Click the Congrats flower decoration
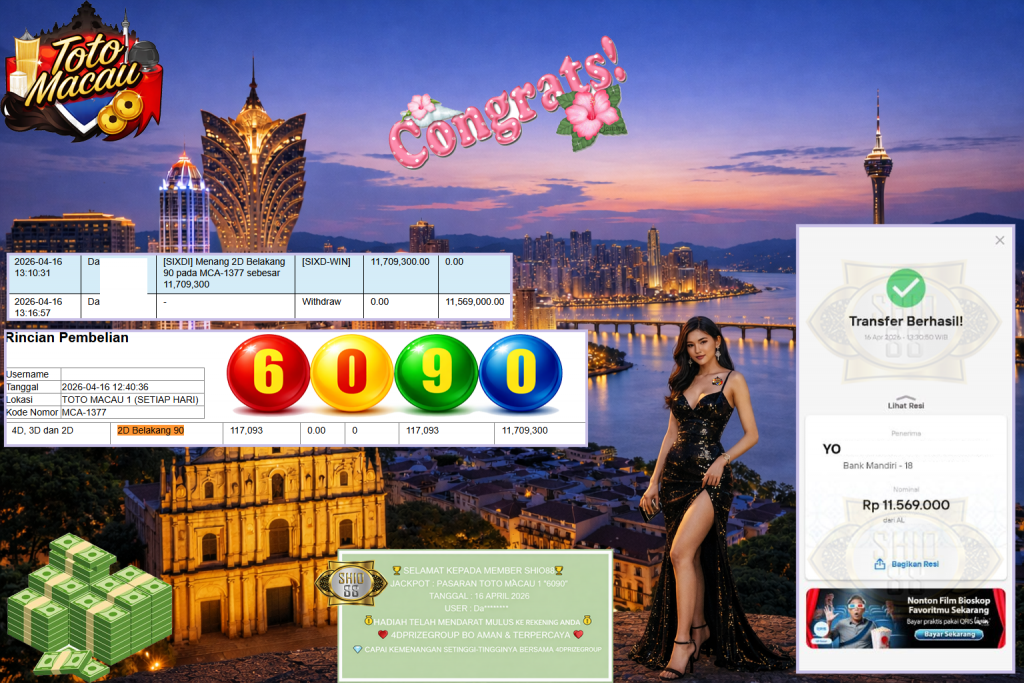The height and width of the screenshot is (683, 1024). click(592, 113)
